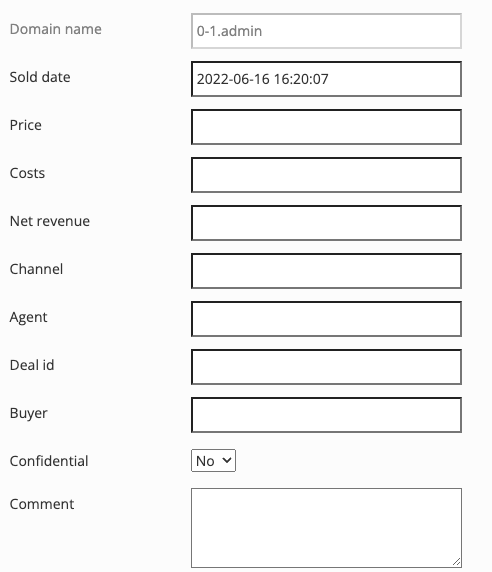Click the 'Comment' label text
The width and height of the screenshot is (492, 572).
(x=42, y=504)
